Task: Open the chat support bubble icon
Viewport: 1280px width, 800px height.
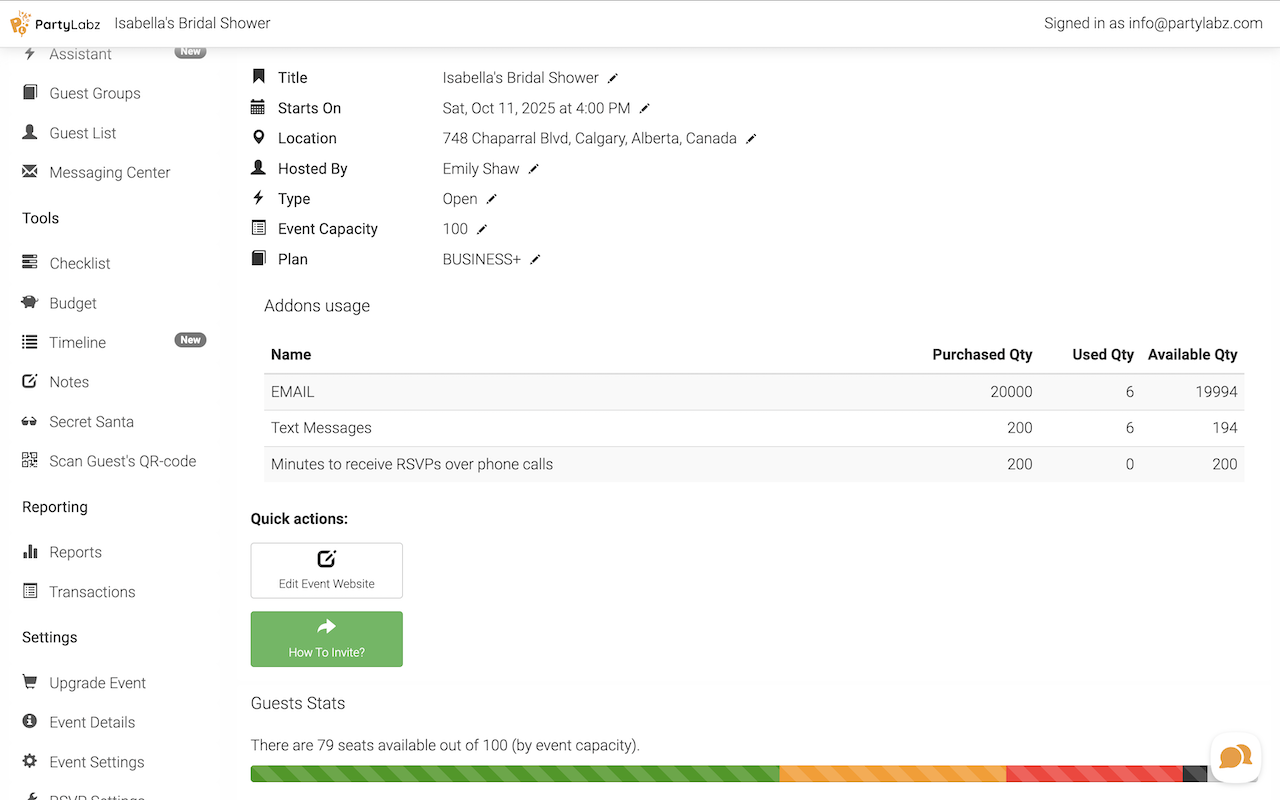Action: coord(1235,757)
